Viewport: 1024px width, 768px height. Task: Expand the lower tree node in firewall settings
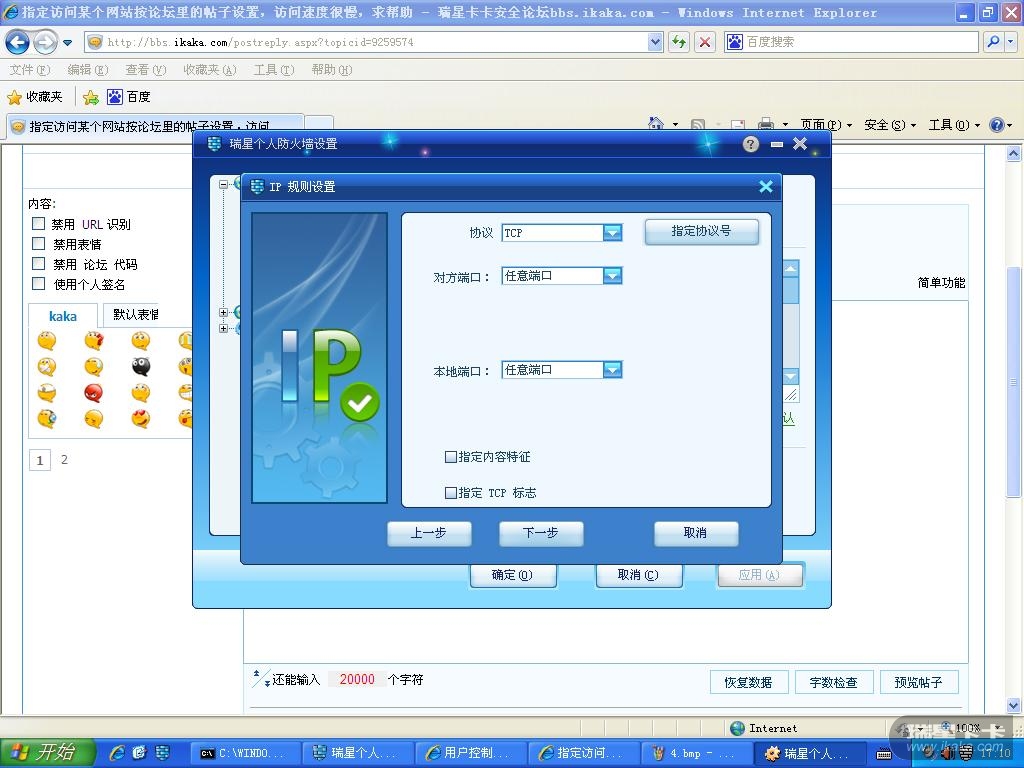point(223,328)
